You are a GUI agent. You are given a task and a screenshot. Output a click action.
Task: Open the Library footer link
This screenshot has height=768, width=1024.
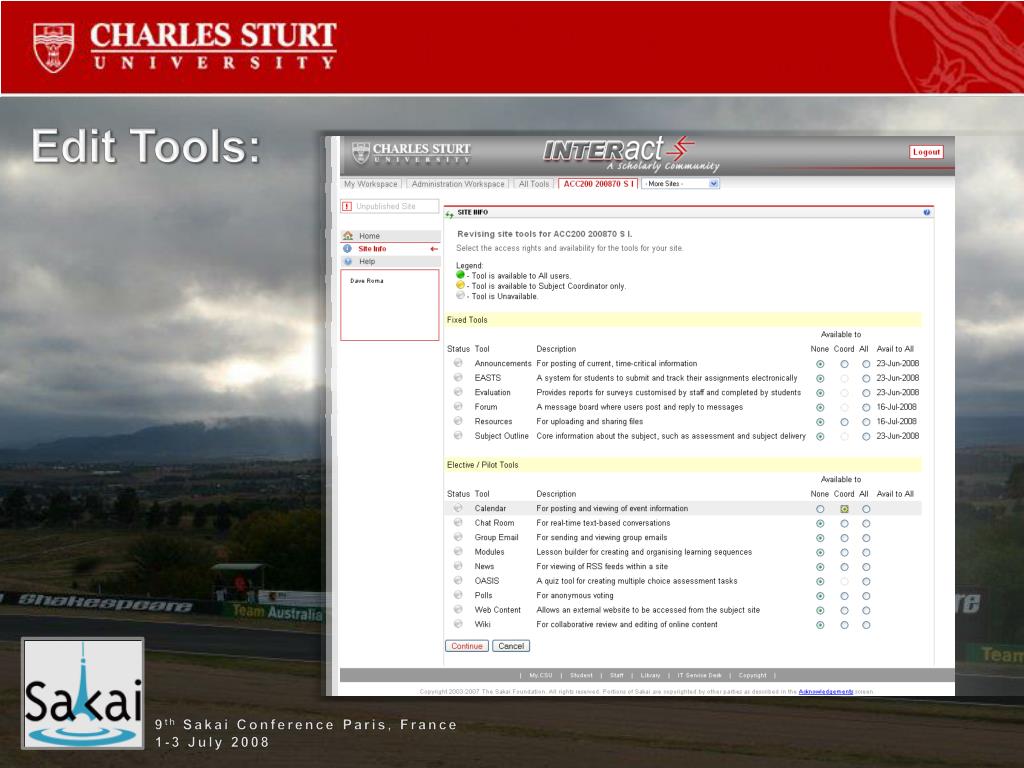click(650, 675)
